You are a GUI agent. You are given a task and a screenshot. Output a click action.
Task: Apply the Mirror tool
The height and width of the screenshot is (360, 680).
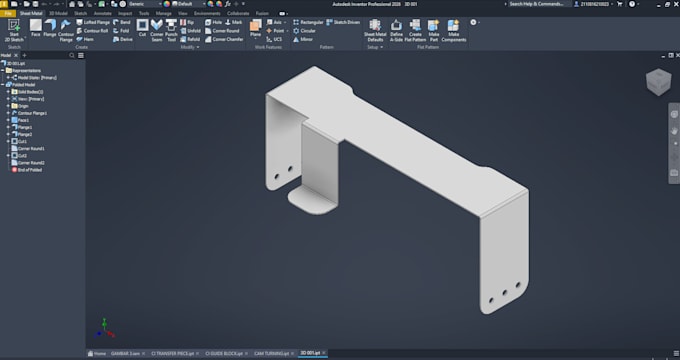(303, 39)
